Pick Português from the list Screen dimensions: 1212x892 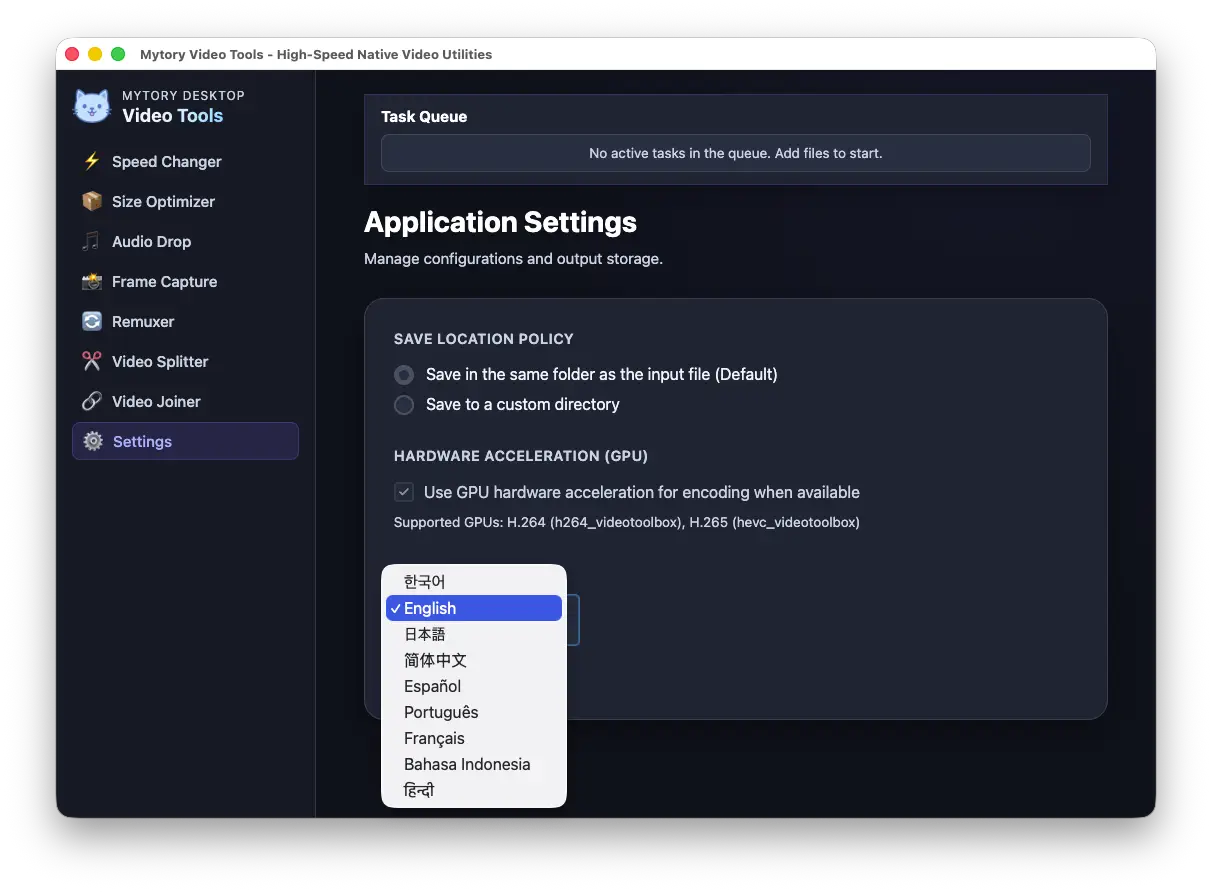pos(474,712)
